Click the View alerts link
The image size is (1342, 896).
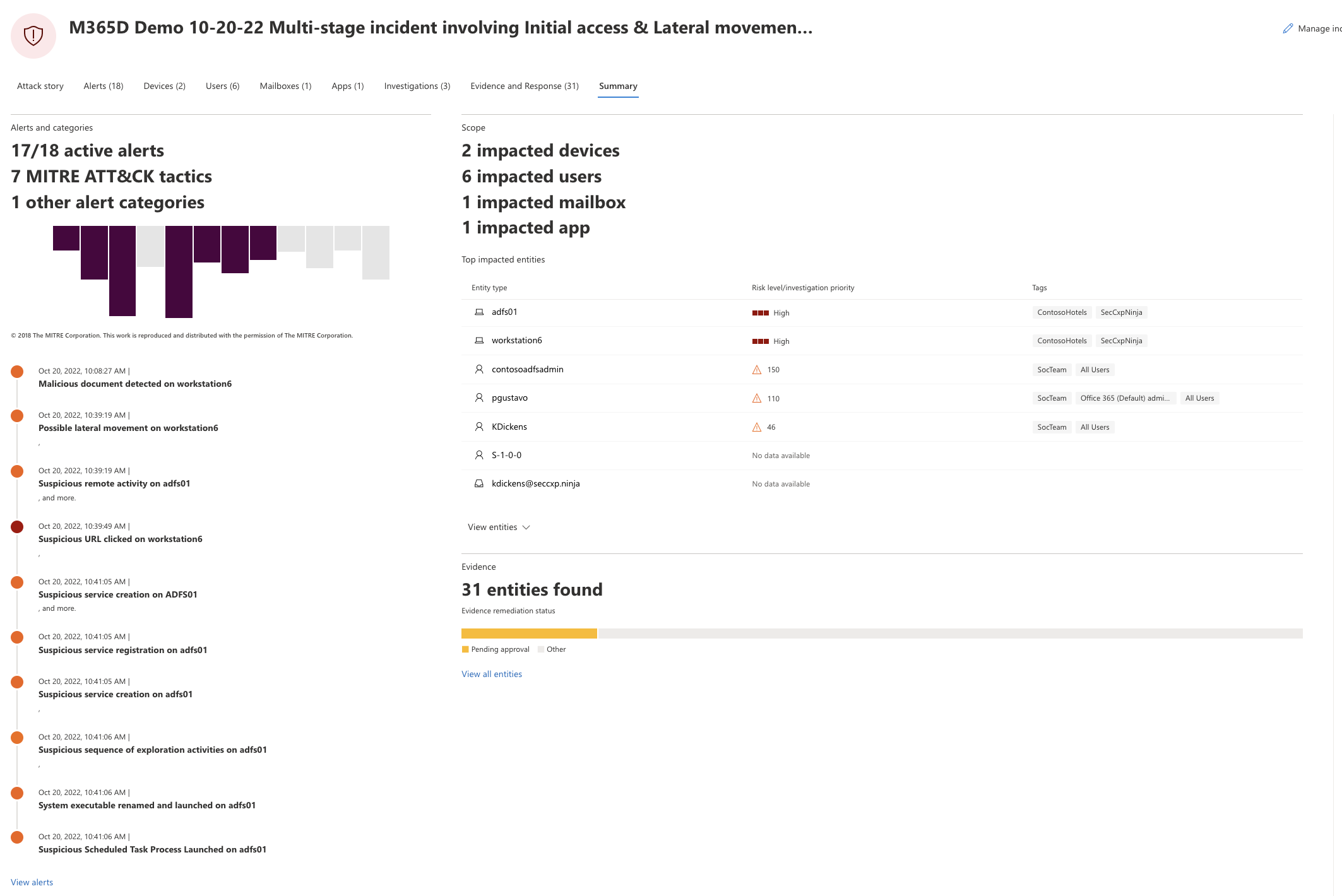[x=32, y=882]
